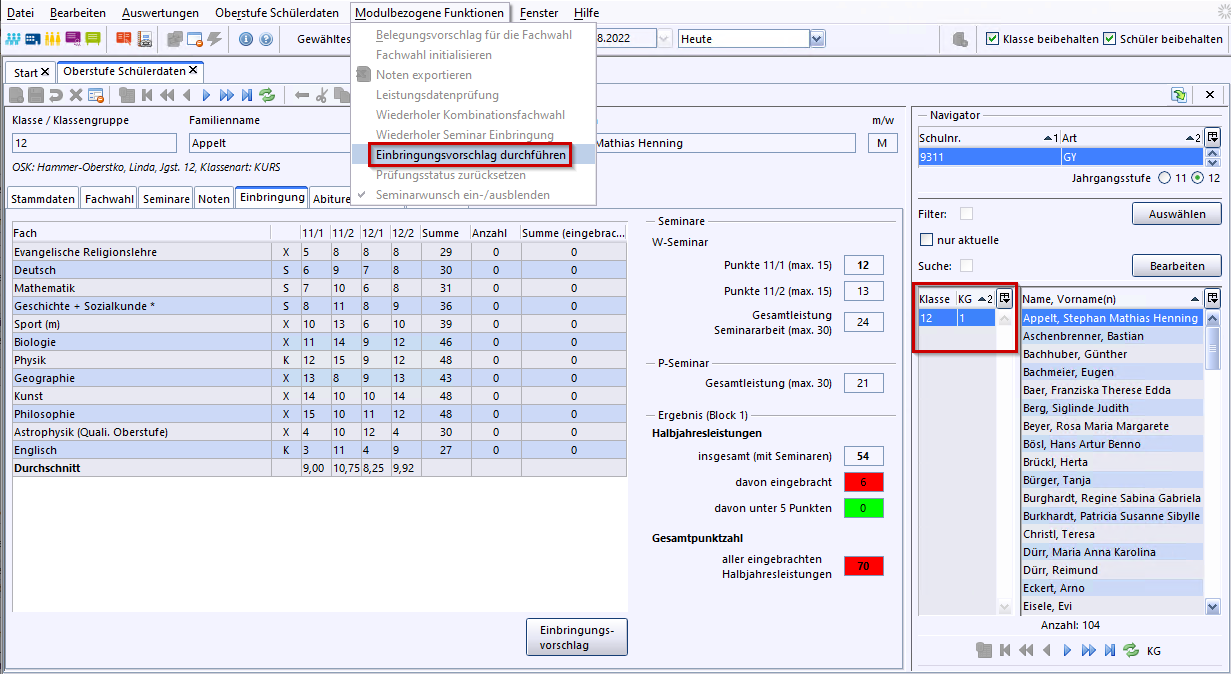
Task: Click the green board toolbar icon
Action: [93, 39]
